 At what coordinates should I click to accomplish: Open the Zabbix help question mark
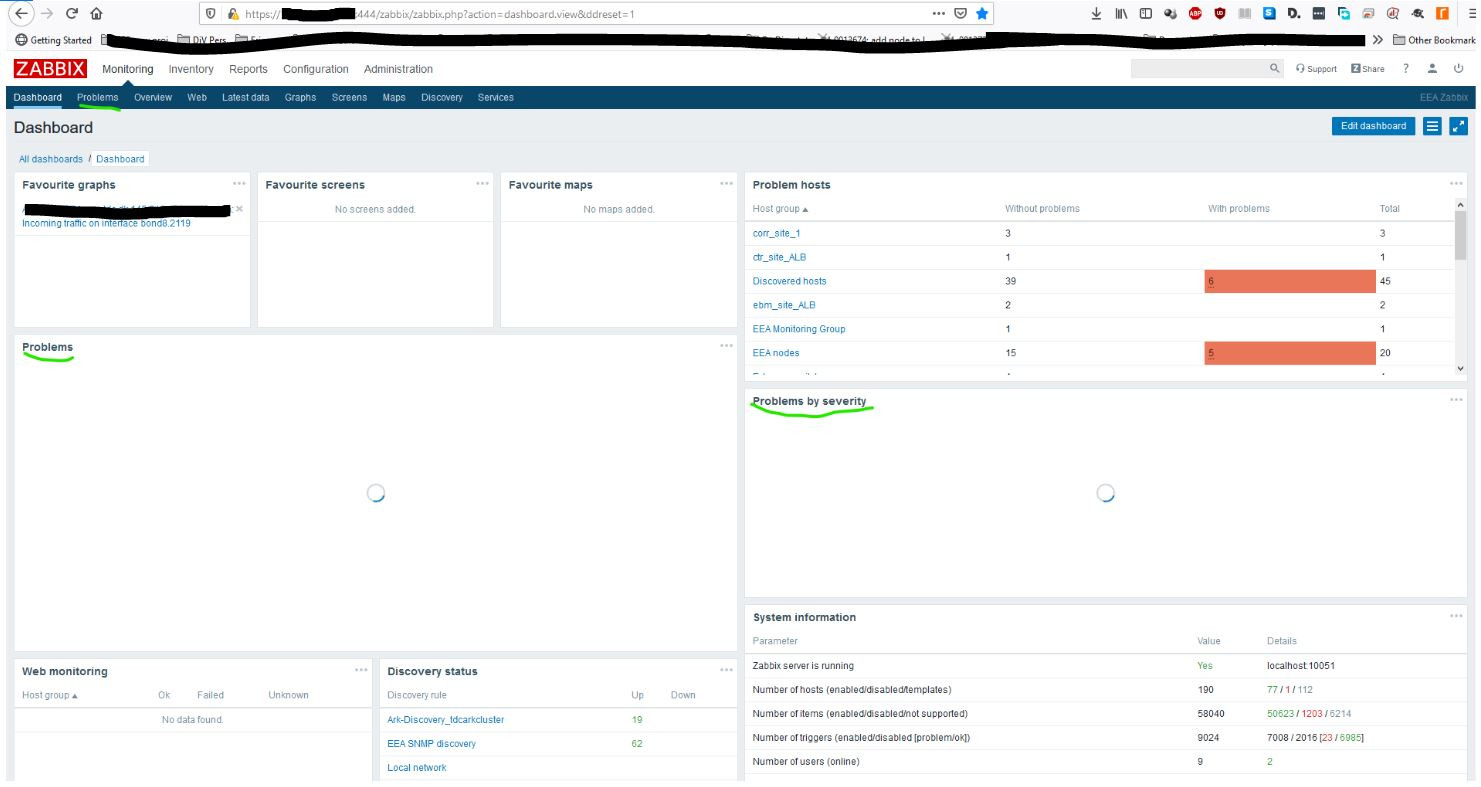pos(1407,69)
